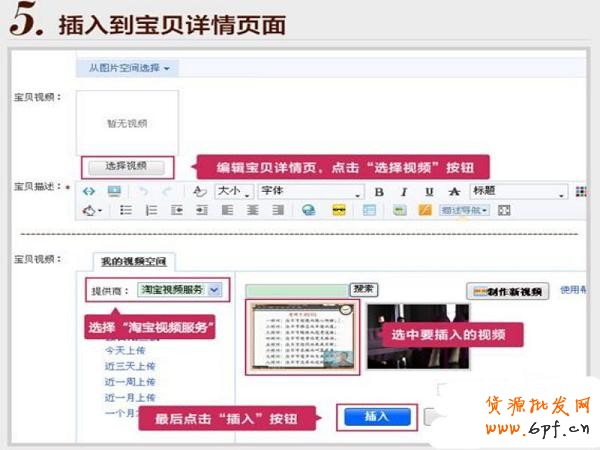
Task: Click the undo arrow in editor toolbar
Action: click(x=143, y=191)
